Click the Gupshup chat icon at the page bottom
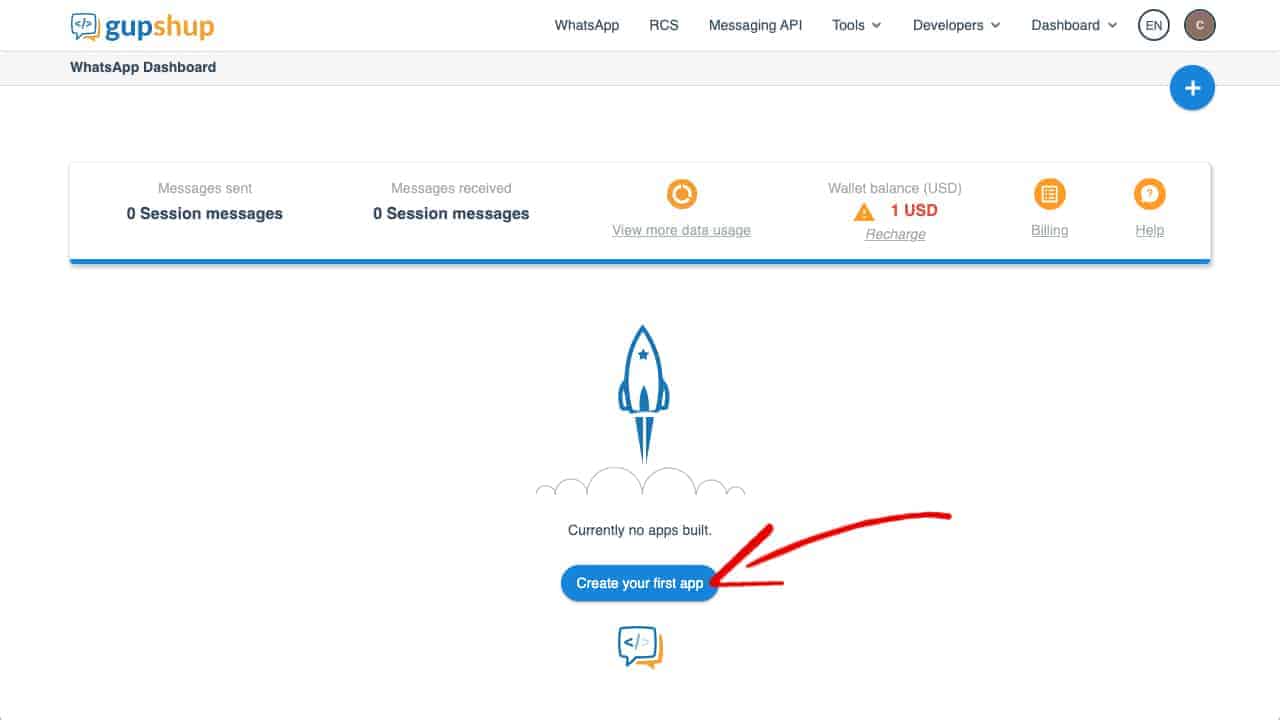The height and width of the screenshot is (720, 1280). click(640, 647)
